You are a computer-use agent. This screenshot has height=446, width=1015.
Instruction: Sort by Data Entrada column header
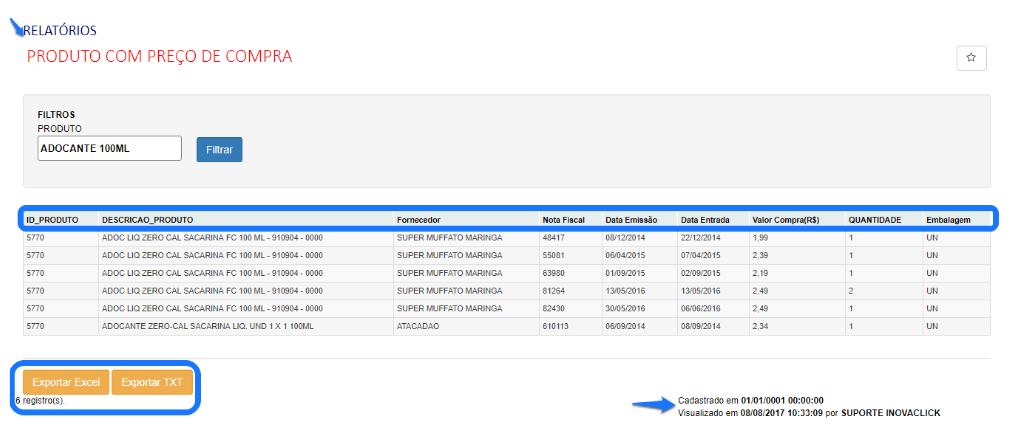click(x=705, y=219)
